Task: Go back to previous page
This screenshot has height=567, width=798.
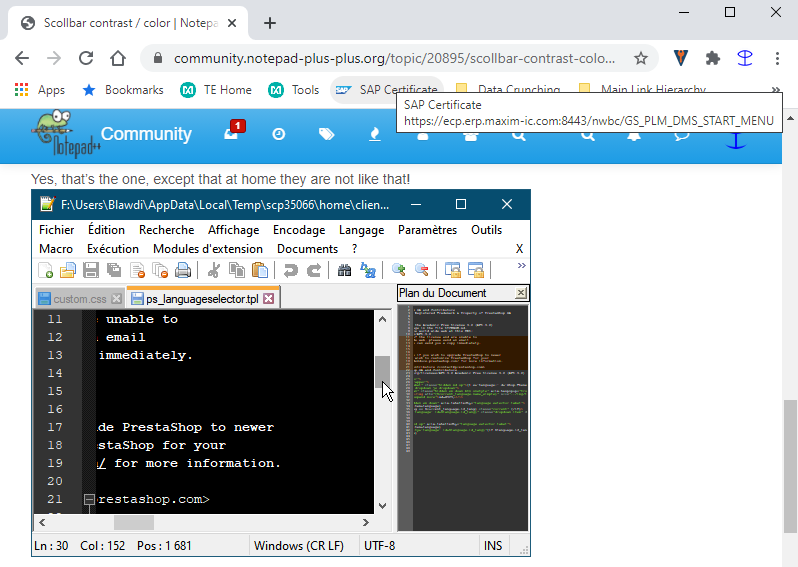Action: click(22, 59)
